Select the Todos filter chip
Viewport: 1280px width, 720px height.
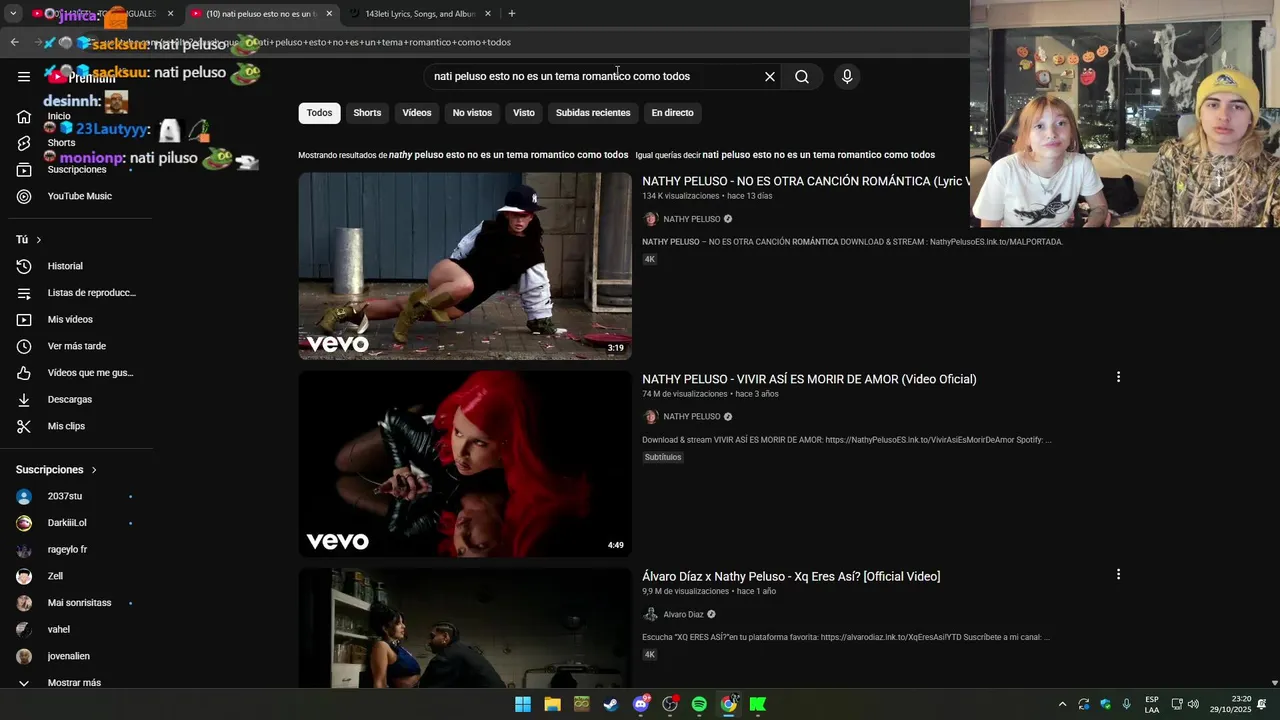[319, 113]
